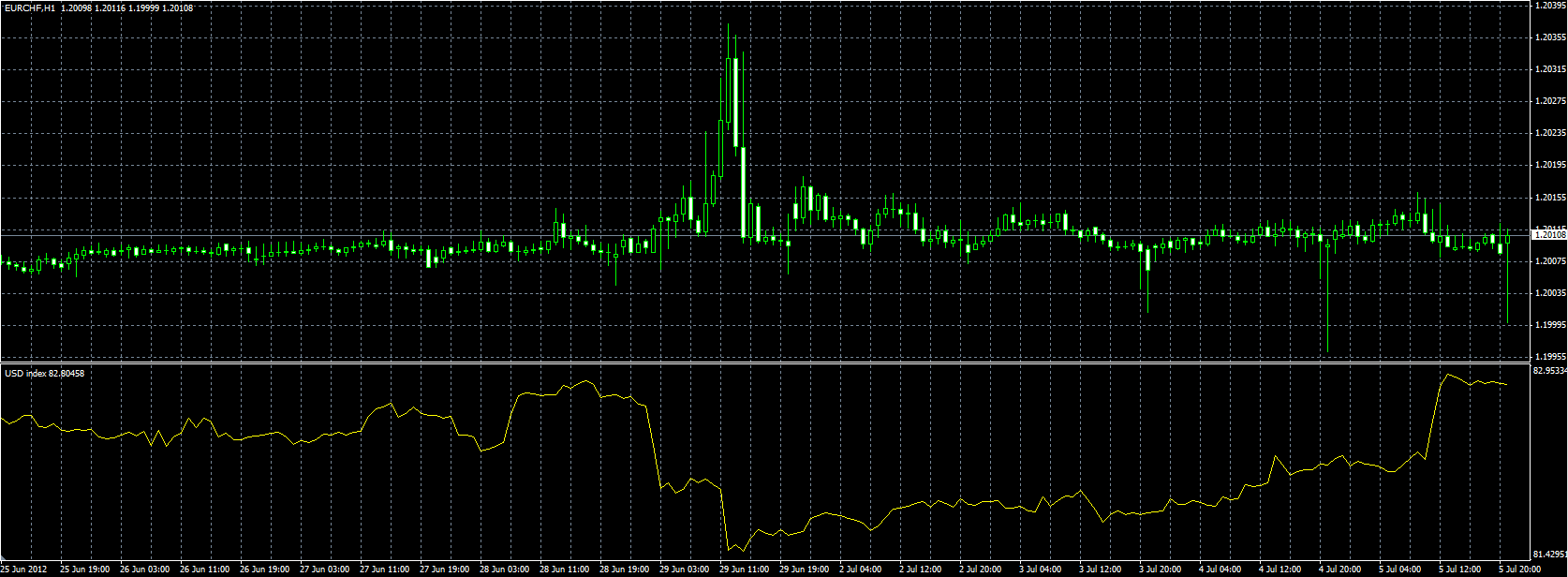Click the '2 Jul 20:00' time axis label
The width and height of the screenshot is (1568, 577).
click(983, 570)
